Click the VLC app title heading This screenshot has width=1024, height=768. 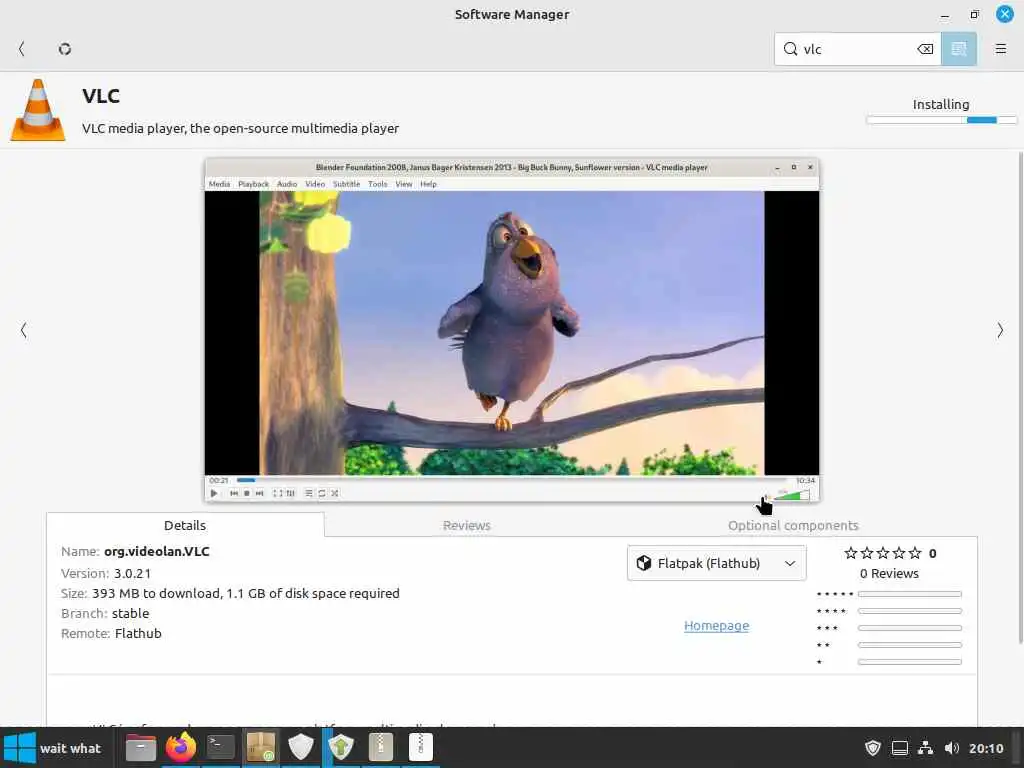101,96
